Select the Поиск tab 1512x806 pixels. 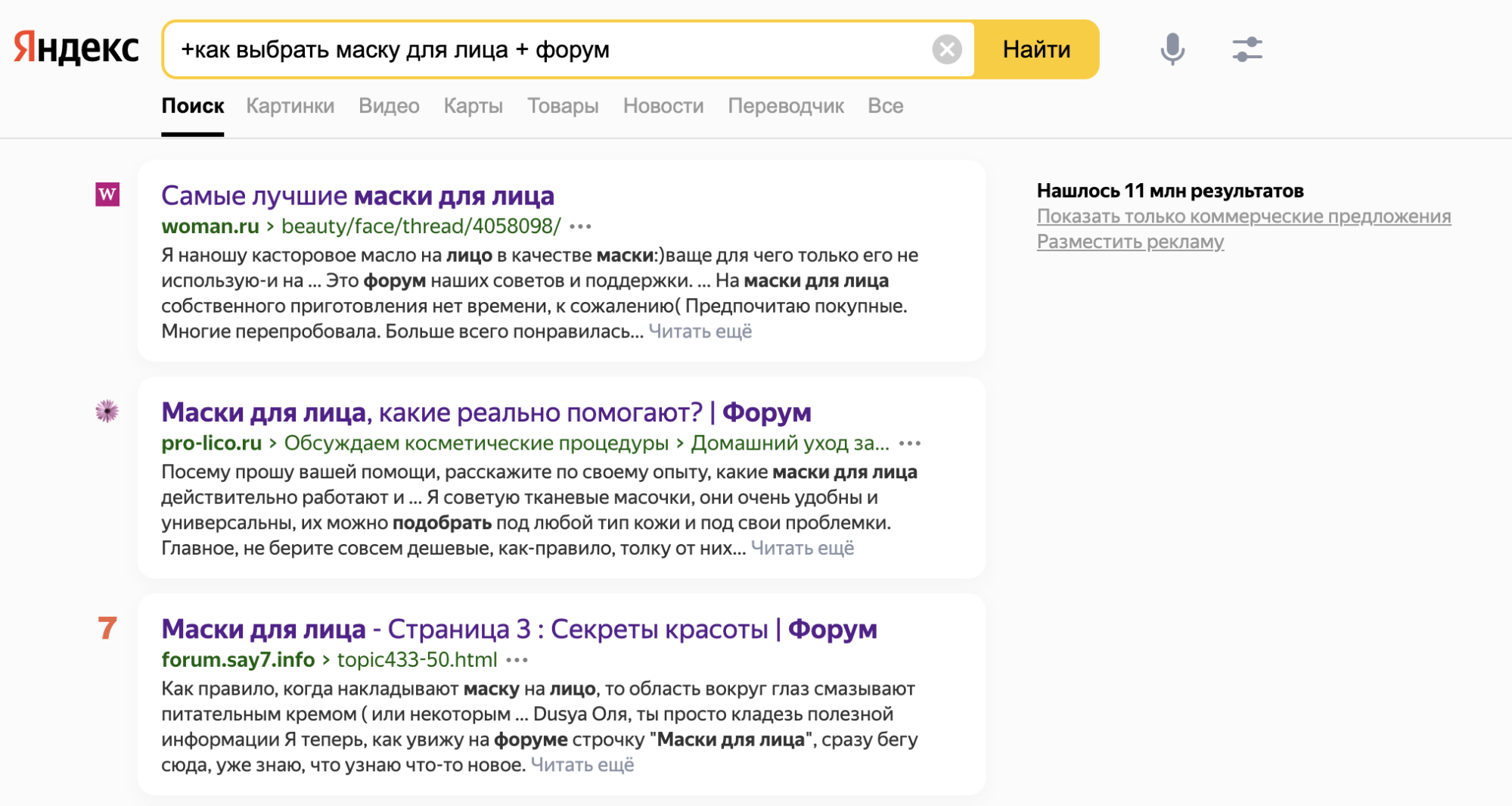coord(193,106)
